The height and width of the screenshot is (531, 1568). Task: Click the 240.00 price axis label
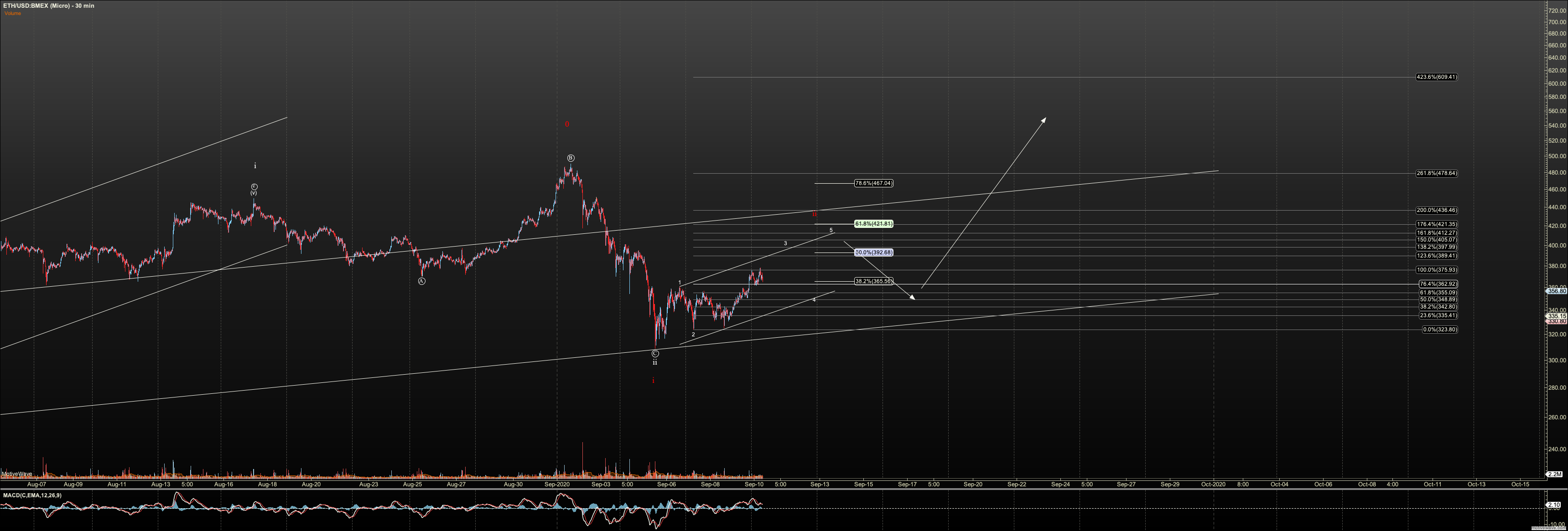(1557, 449)
